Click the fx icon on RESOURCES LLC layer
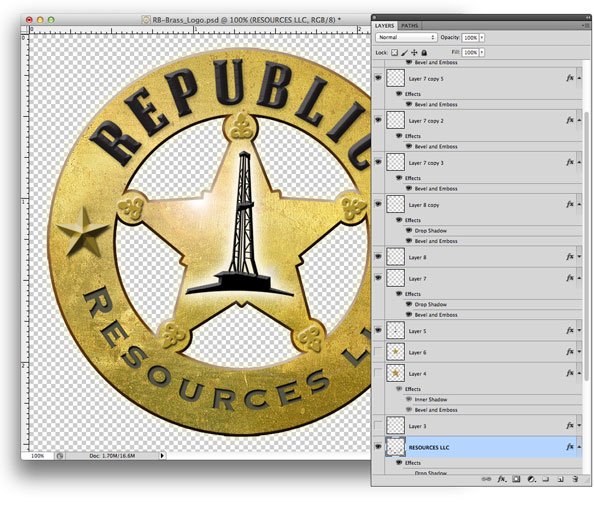This screenshot has height=518, width=594. pos(570,447)
